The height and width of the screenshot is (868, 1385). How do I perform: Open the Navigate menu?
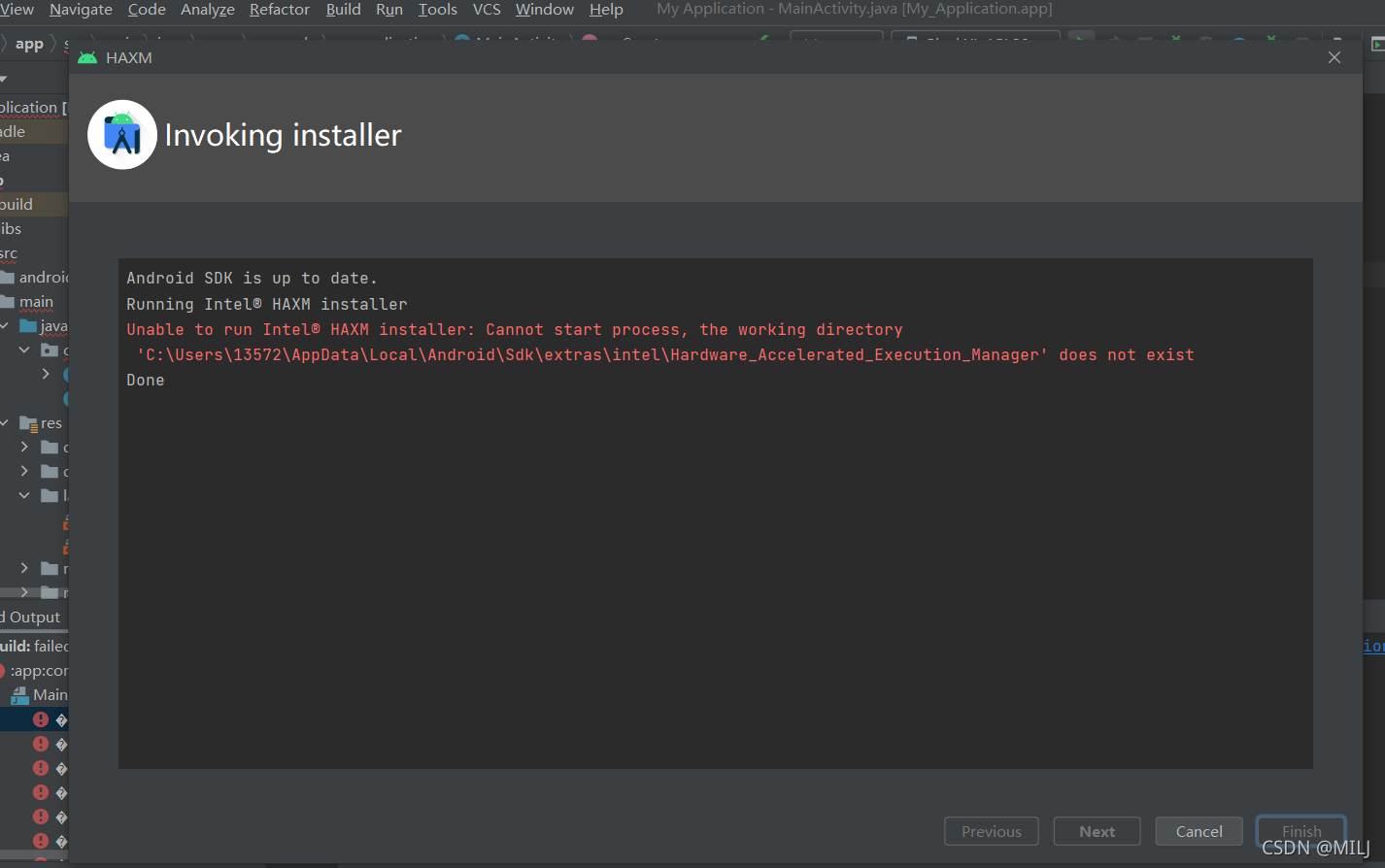click(81, 10)
